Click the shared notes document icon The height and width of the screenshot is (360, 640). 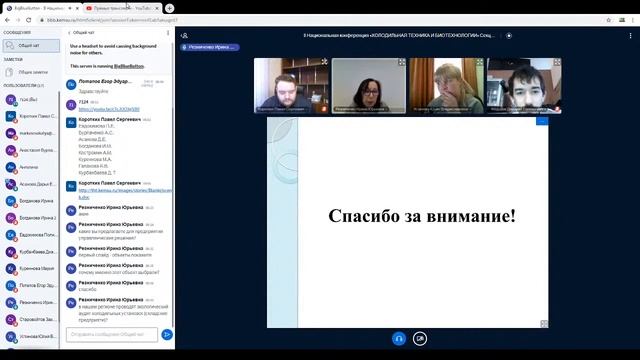point(10,72)
